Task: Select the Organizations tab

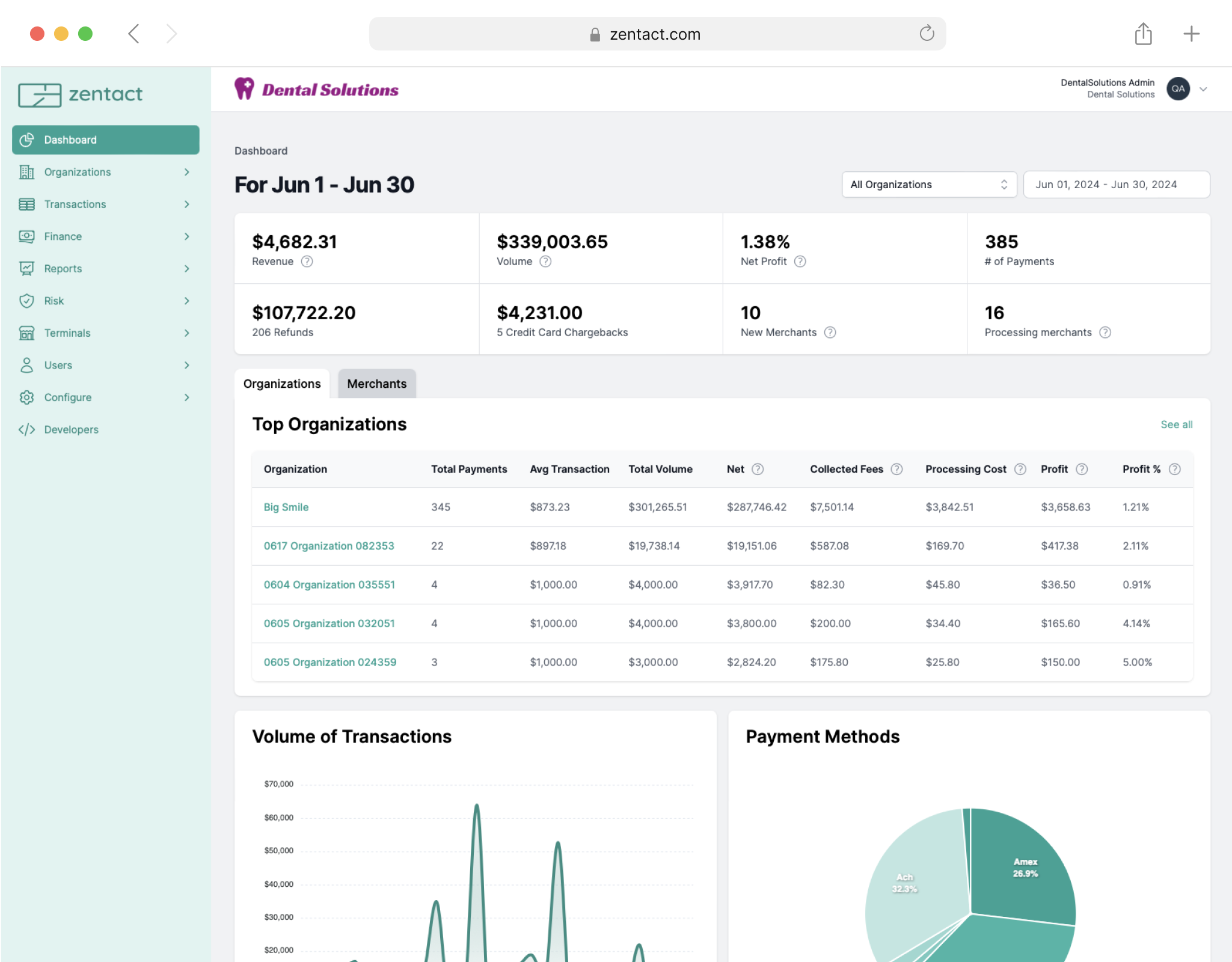Action: 282,384
